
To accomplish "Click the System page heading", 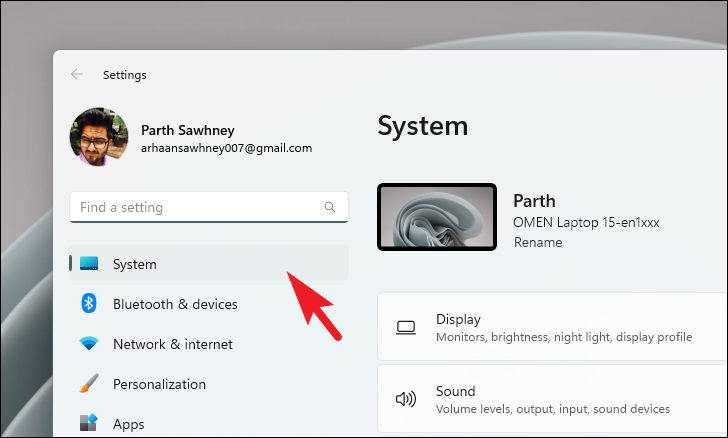I will coord(422,126).
